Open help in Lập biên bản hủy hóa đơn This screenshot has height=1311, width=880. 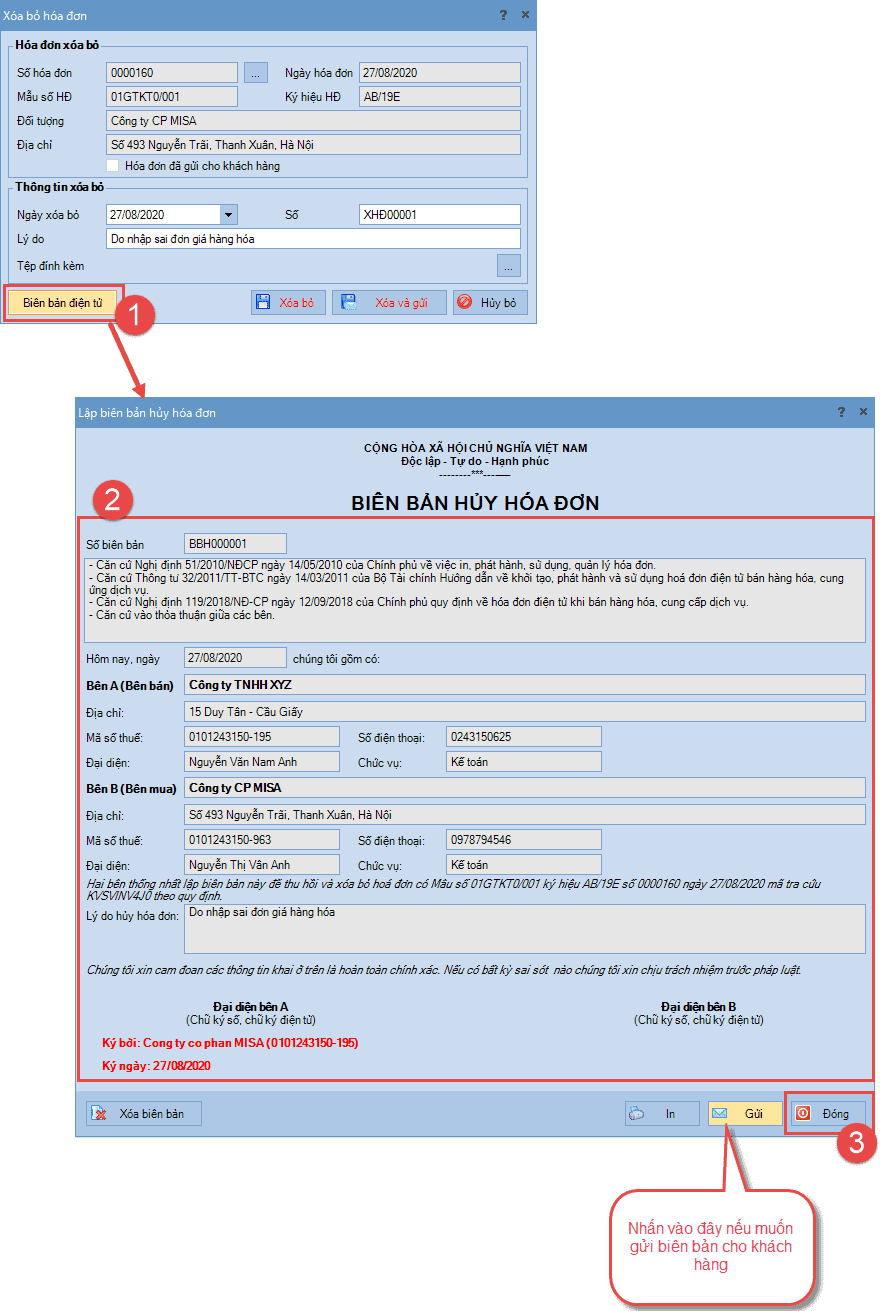(841, 411)
